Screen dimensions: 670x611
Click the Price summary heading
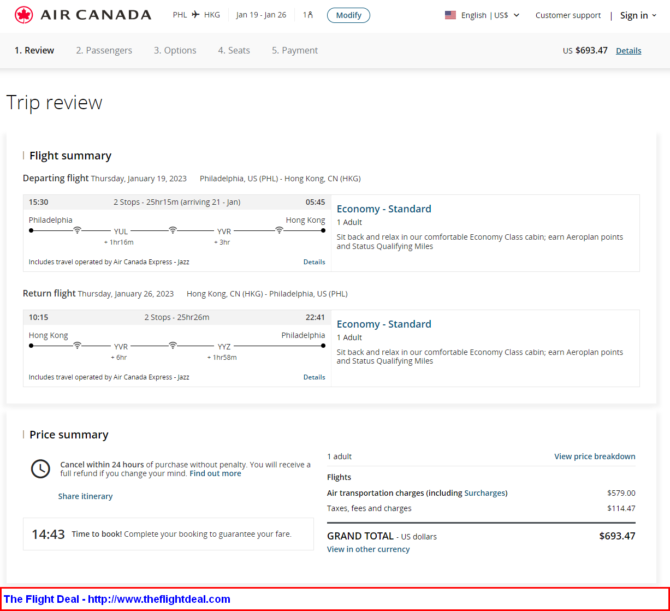[x=69, y=435]
